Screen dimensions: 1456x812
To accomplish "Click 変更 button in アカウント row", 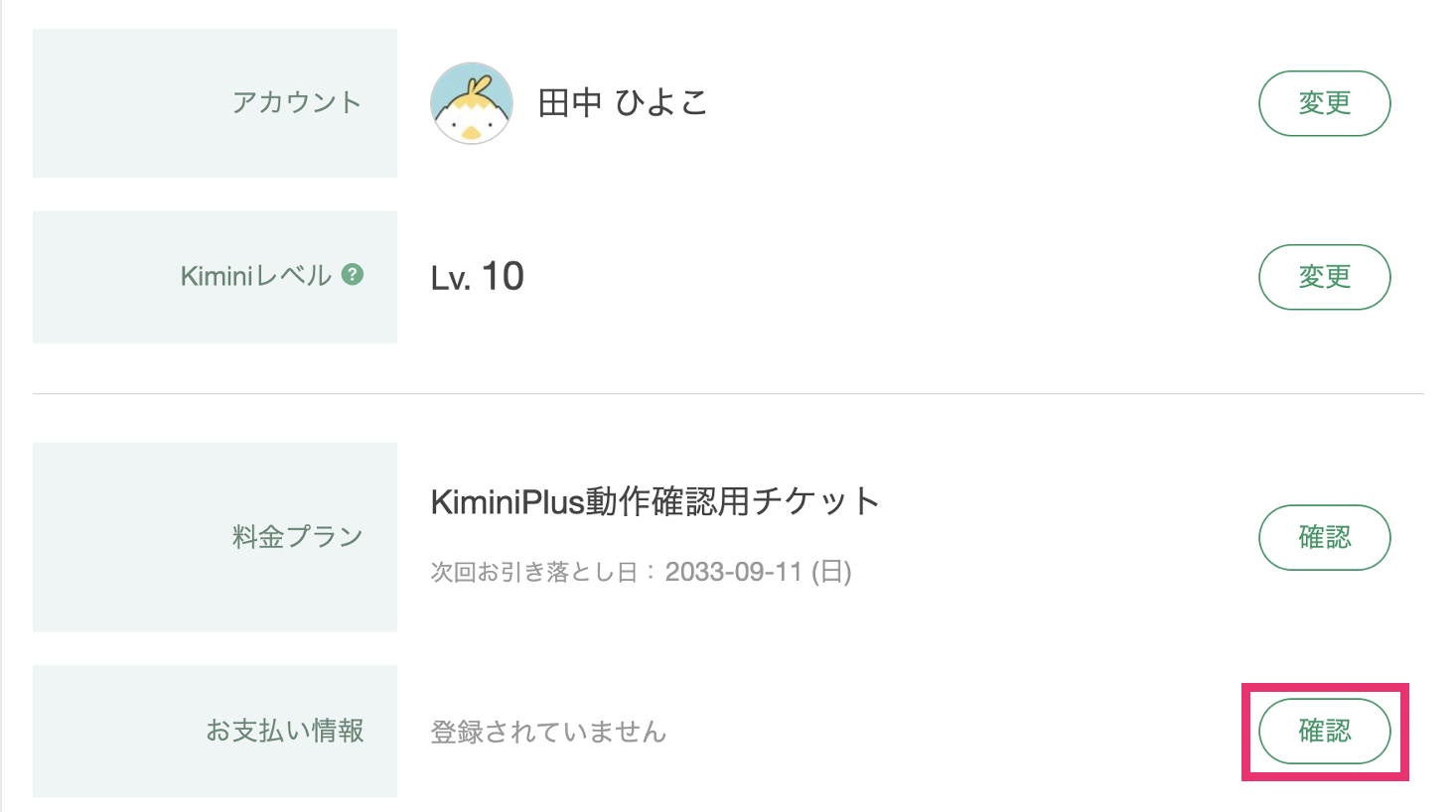I will [1324, 103].
